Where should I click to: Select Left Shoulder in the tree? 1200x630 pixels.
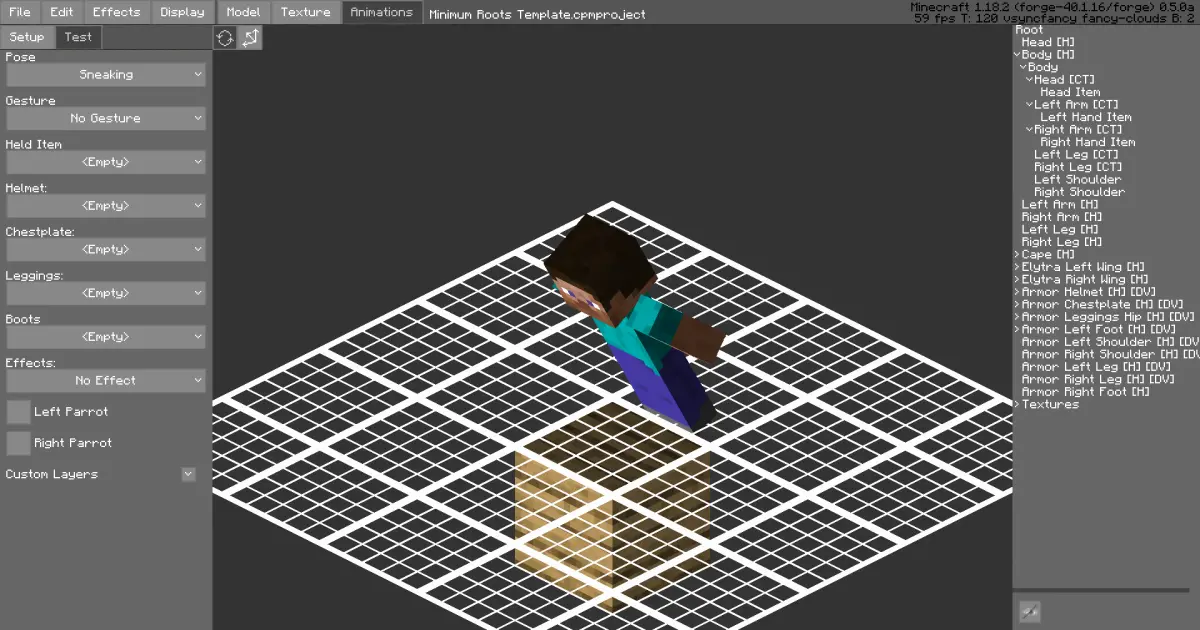pos(1077,180)
